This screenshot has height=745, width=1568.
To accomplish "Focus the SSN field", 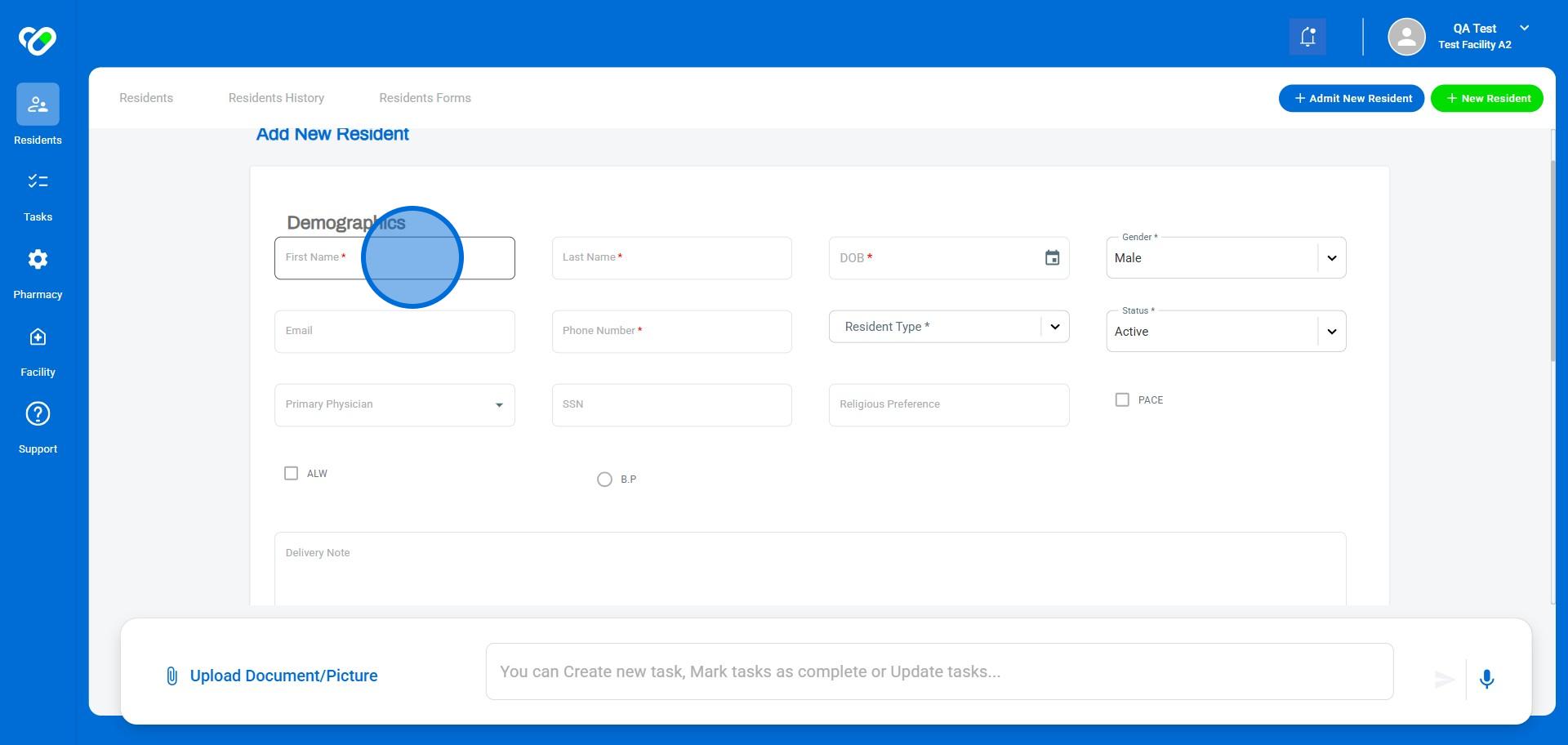I will pyautogui.click(x=671, y=405).
